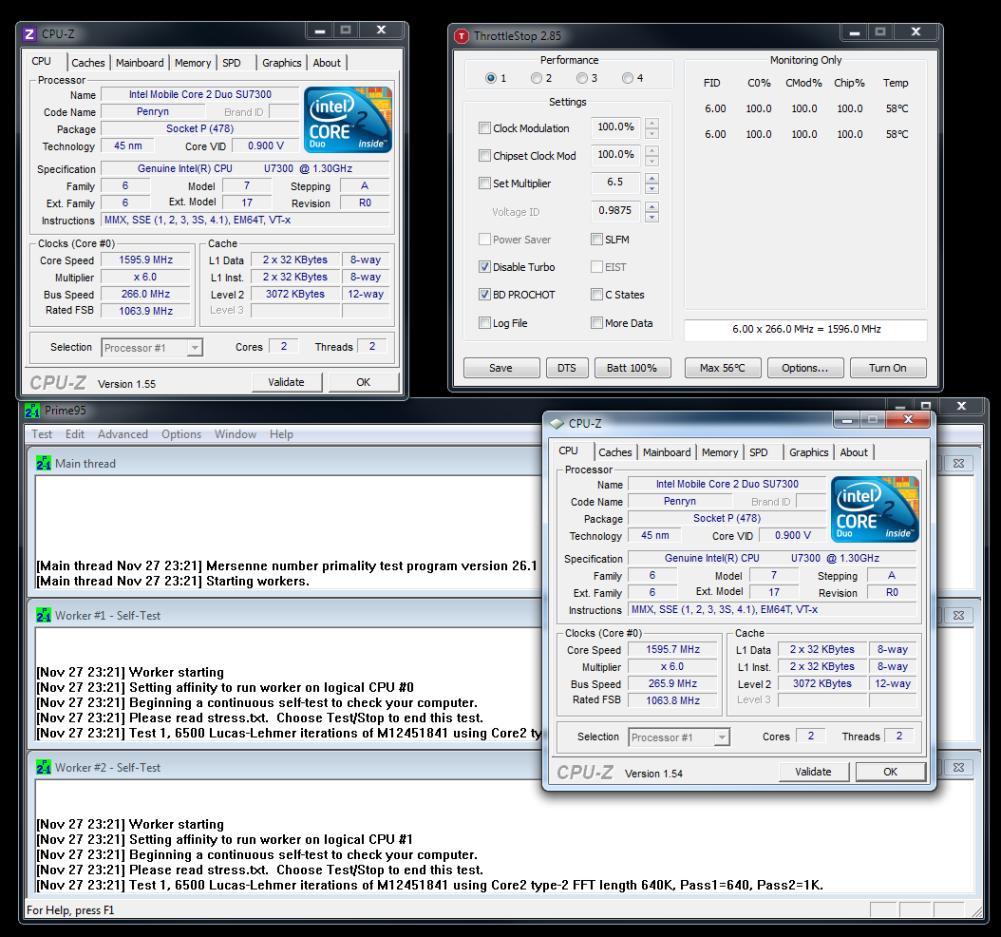This screenshot has height=937, width=1001.
Task: Click Bus Speed '265.9 MHz' in CPU-Z 1.54
Action: [673, 684]
